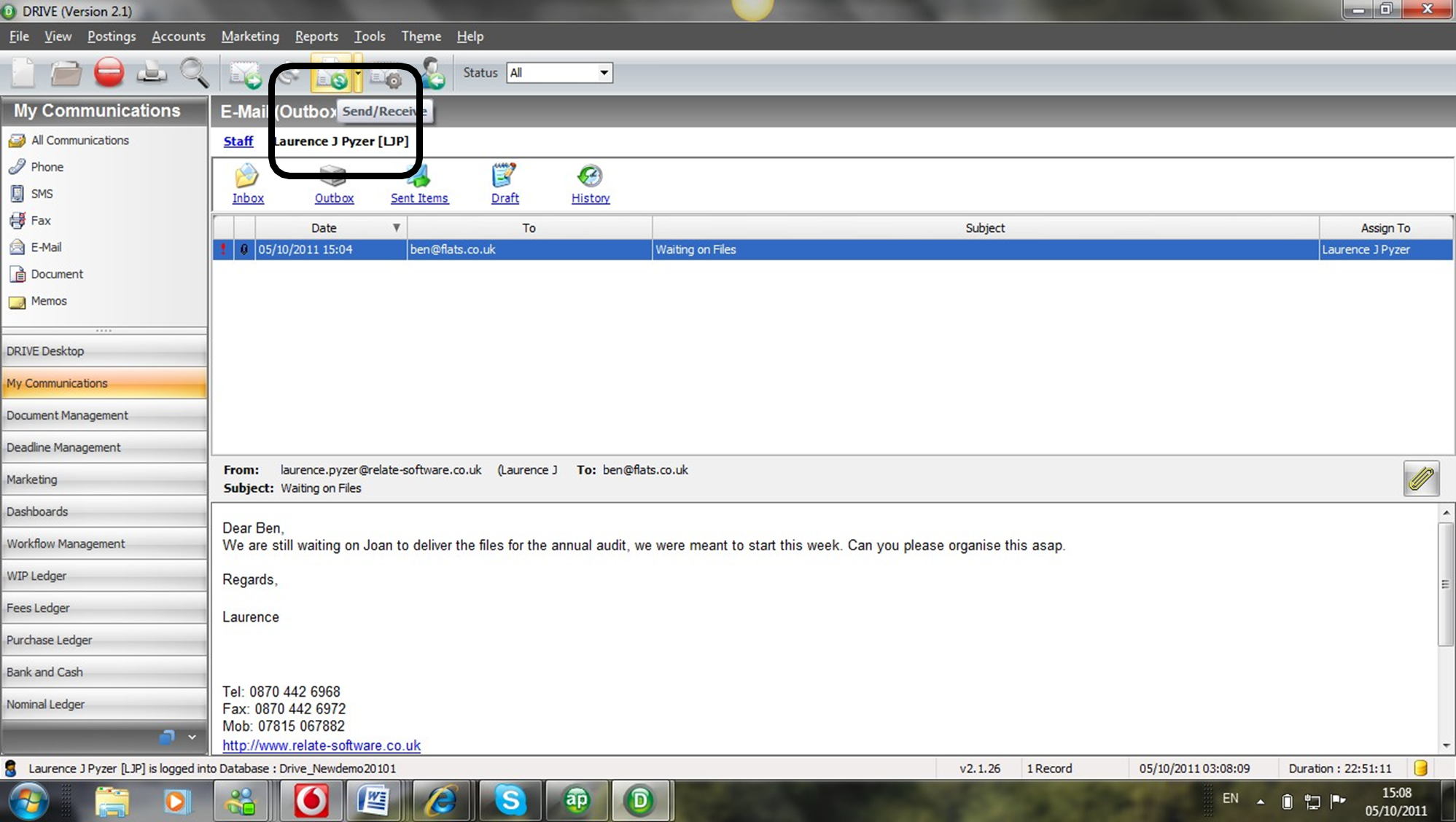Screen dimensions: 1456x822
Task: Expand the Send/Receive dropdown arrow
Action: (358, 74)
